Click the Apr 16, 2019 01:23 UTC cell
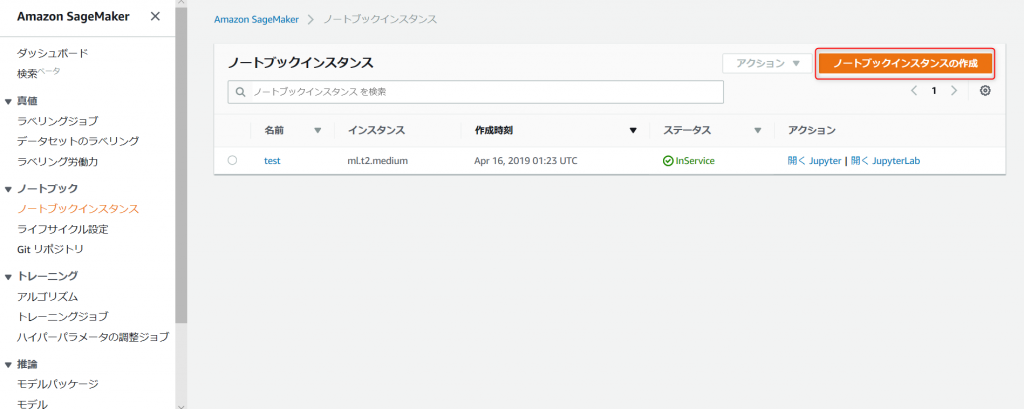Image resolution: width=1024 pixels, height=409 pixels. point(526,161)
